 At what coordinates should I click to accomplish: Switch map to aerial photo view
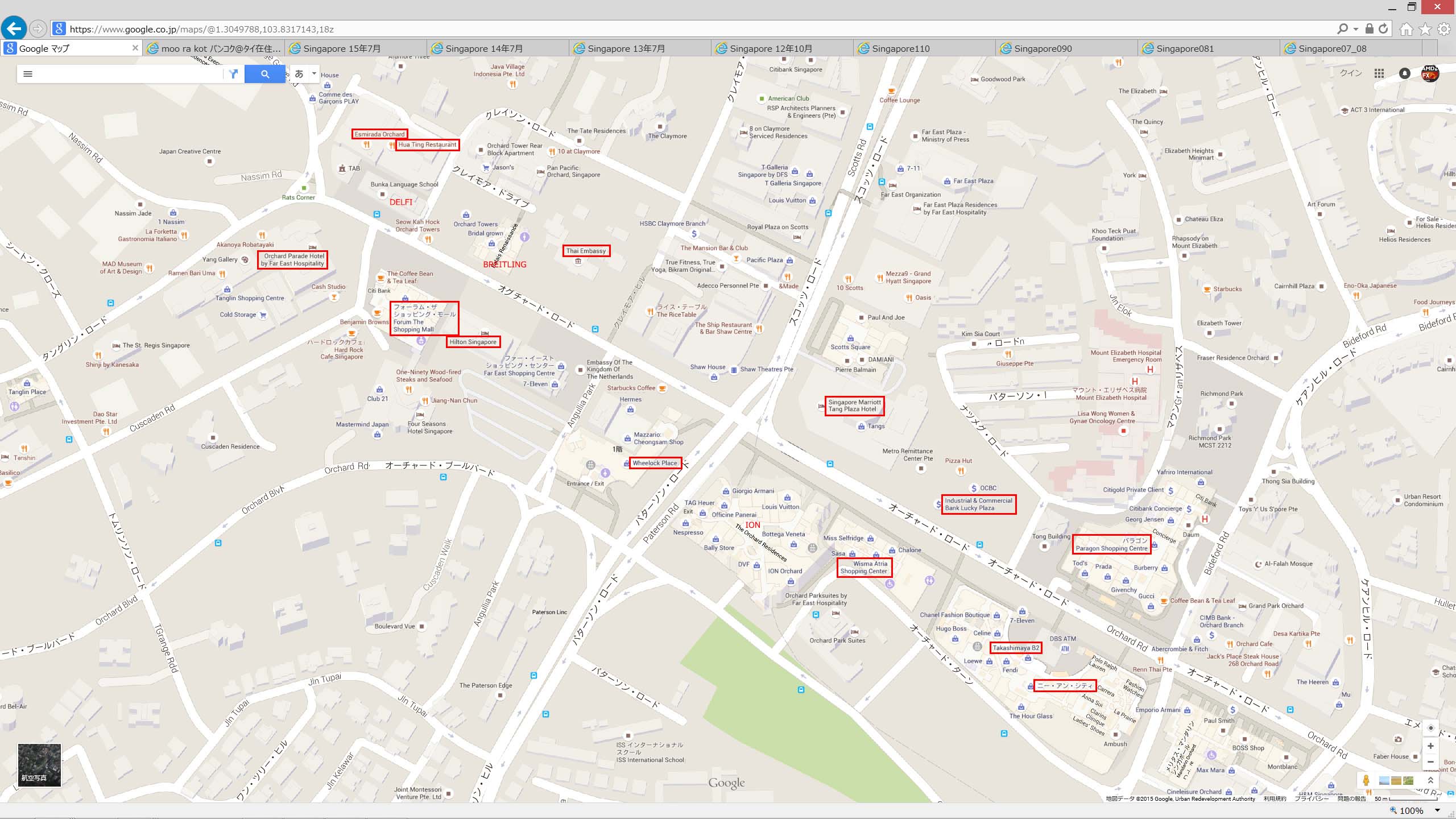[x=39, y=765]
